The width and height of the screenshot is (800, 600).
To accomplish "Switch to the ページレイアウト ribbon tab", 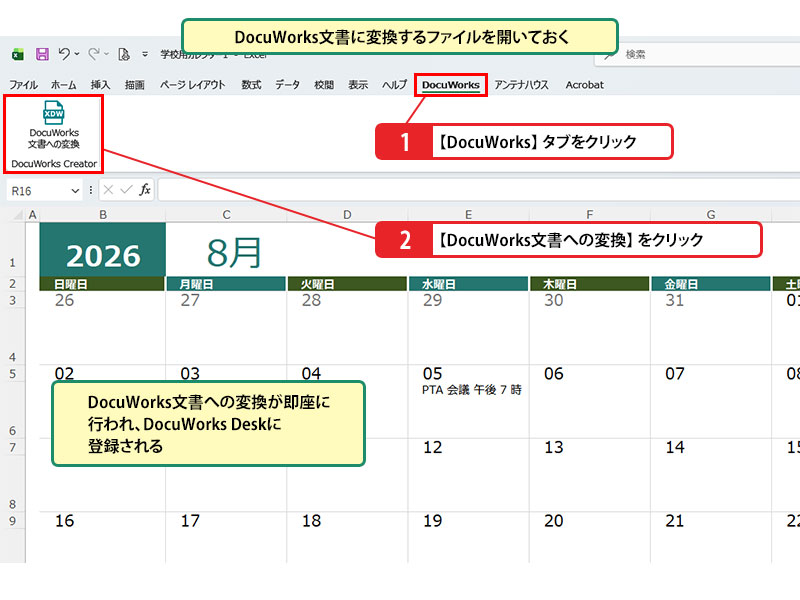I will pyautogui.click(x=192, y=85).
